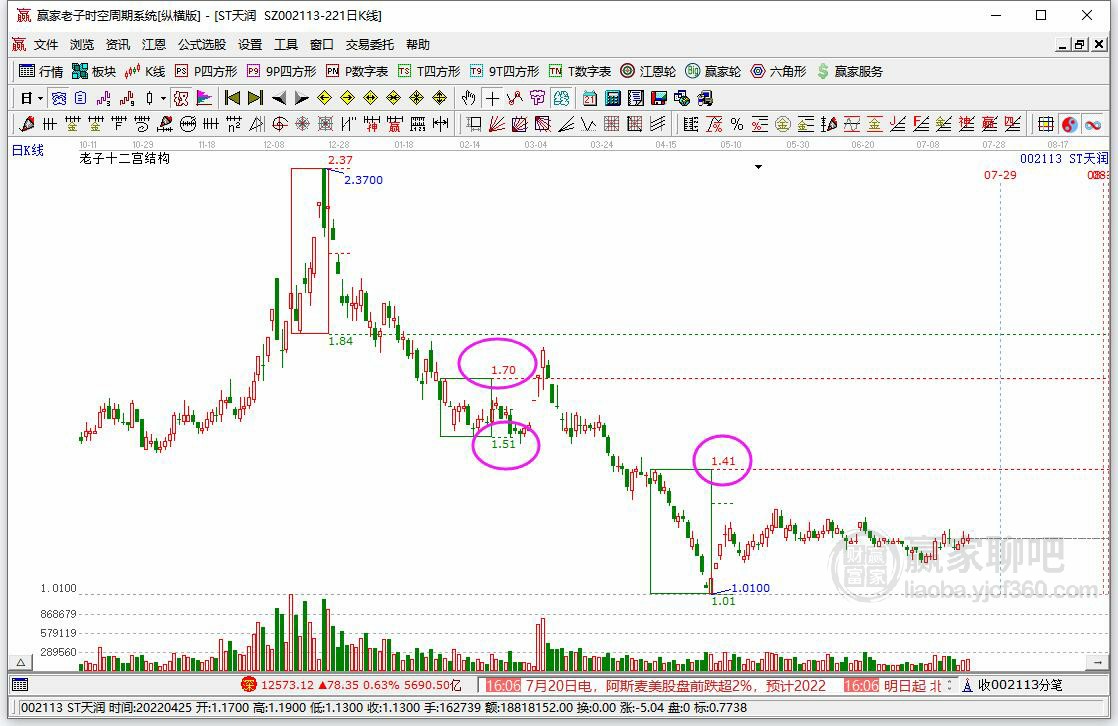Click the grid icon in bottom-left status bar

pyautogui.click(x=20, y=685)
